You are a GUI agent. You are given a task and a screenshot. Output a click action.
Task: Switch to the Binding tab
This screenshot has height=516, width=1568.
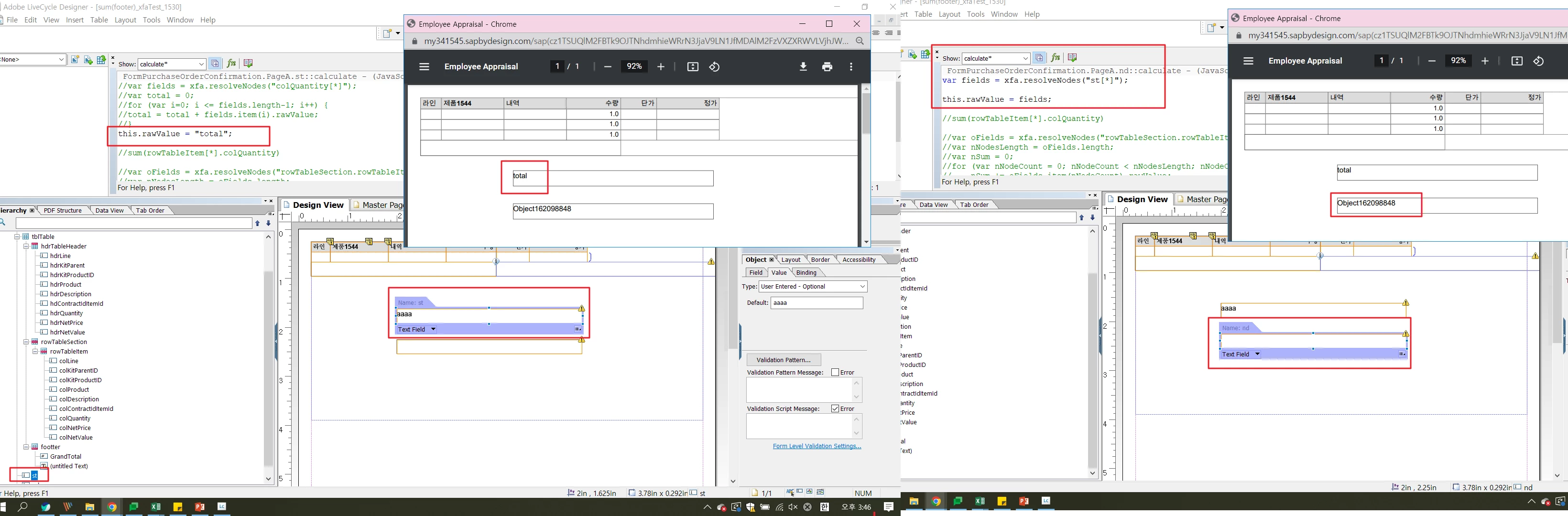[x=806, y=273]
